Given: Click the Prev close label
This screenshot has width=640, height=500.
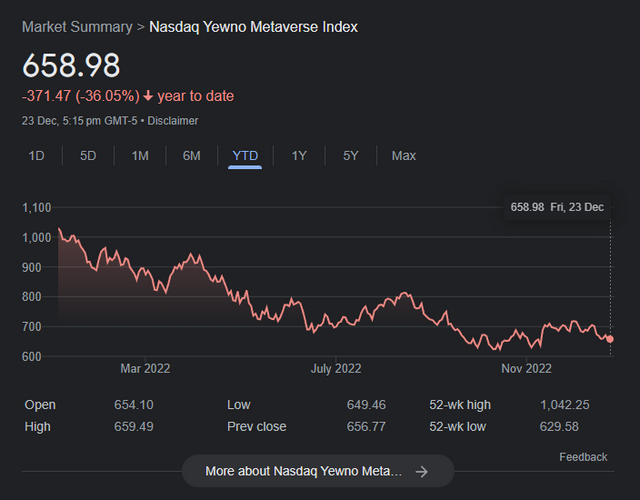Looking at the screenshot, I should pos(257,427).
